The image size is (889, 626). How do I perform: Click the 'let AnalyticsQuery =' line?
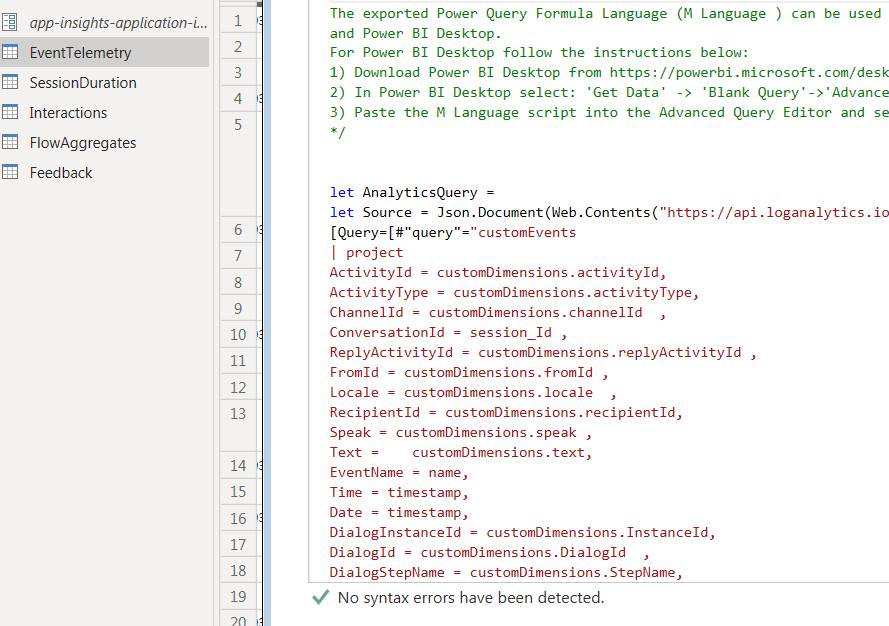click(x=412, y=193)
